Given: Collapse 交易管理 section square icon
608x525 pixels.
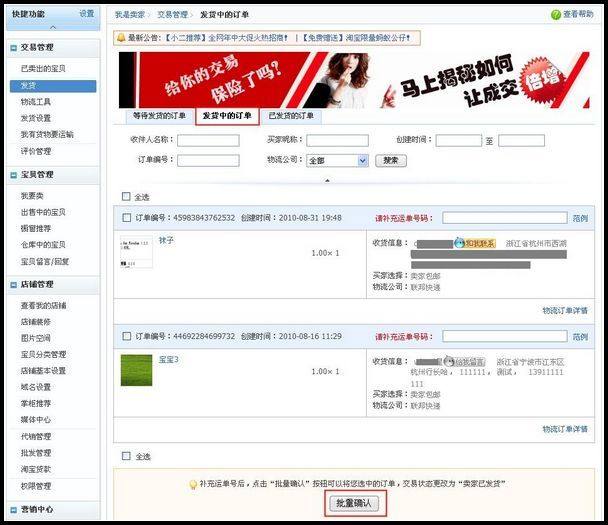Looking at the screenshot, I should click(x=14, y=48).
